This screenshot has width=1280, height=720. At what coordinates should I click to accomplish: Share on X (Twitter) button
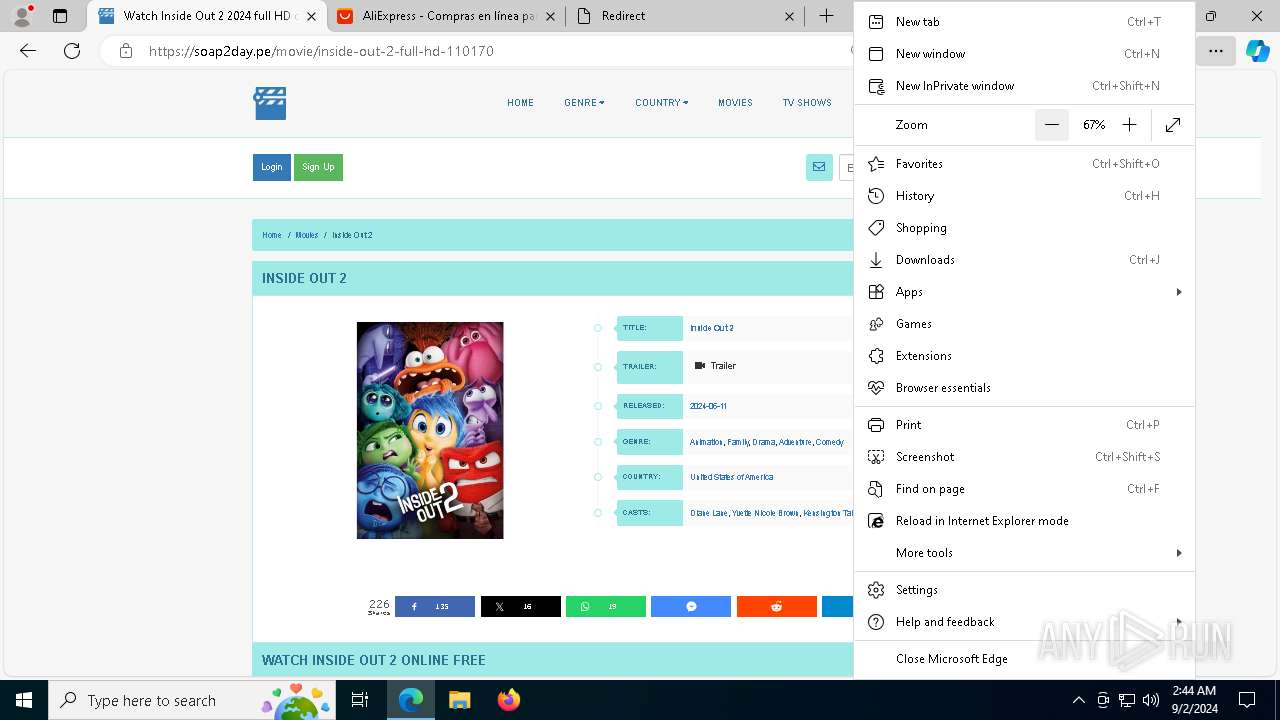pyautogui.click(x=521, y=607)
